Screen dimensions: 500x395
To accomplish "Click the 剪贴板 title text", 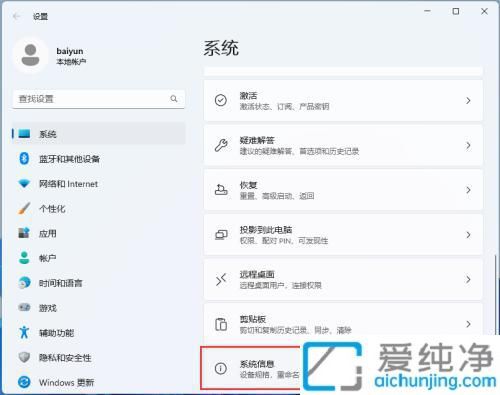I will (x=252, y=319).
